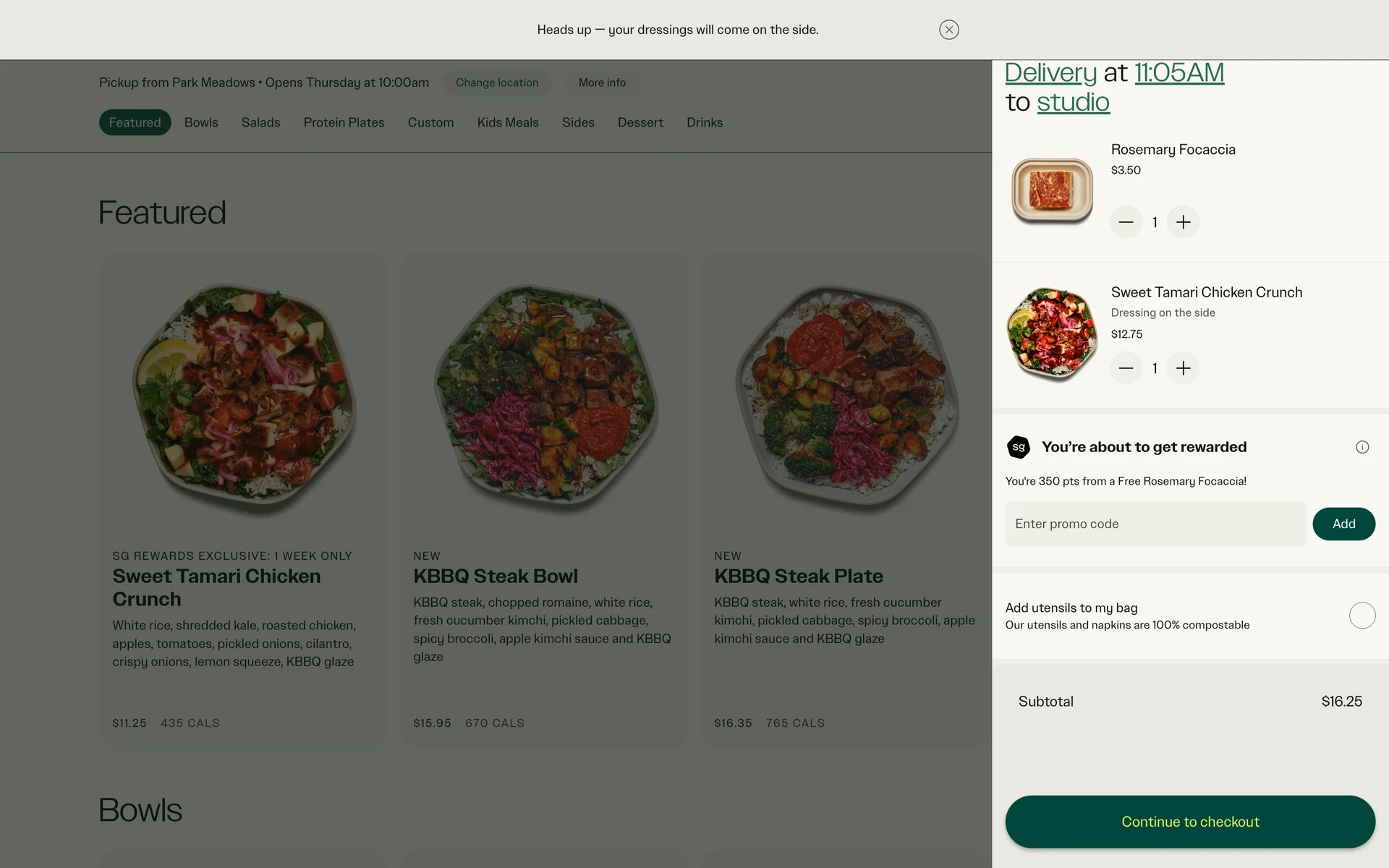The width and height of the screenshot is (1389, 868).
Task: Open rewards info icon
Action: coord(1362,447)
